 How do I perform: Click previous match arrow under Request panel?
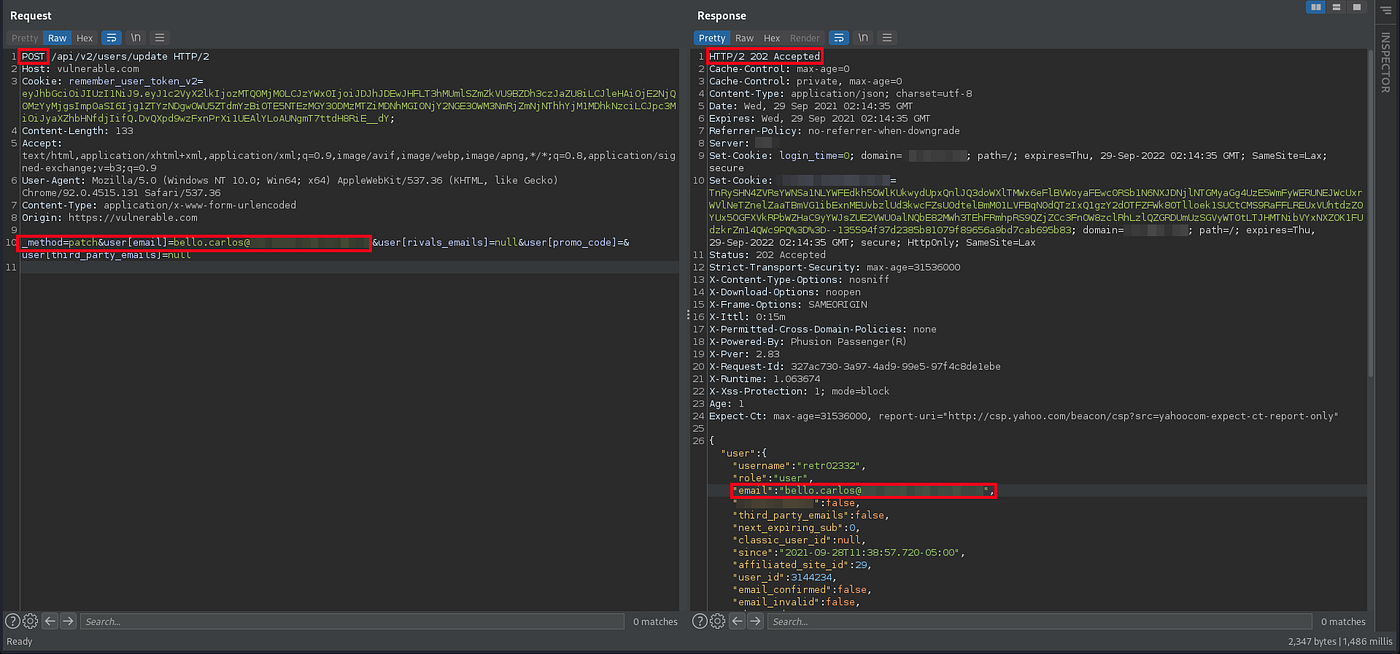click(50, 621)
